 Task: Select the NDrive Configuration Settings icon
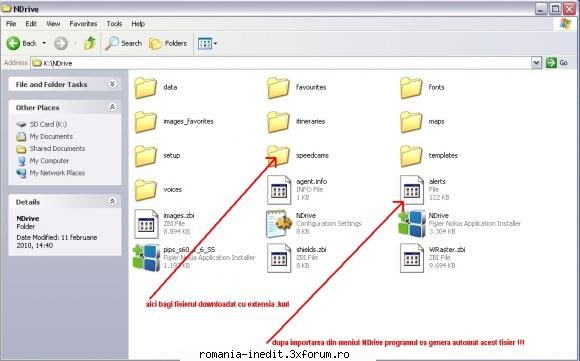pyautogui.click(x=278, y=224)
